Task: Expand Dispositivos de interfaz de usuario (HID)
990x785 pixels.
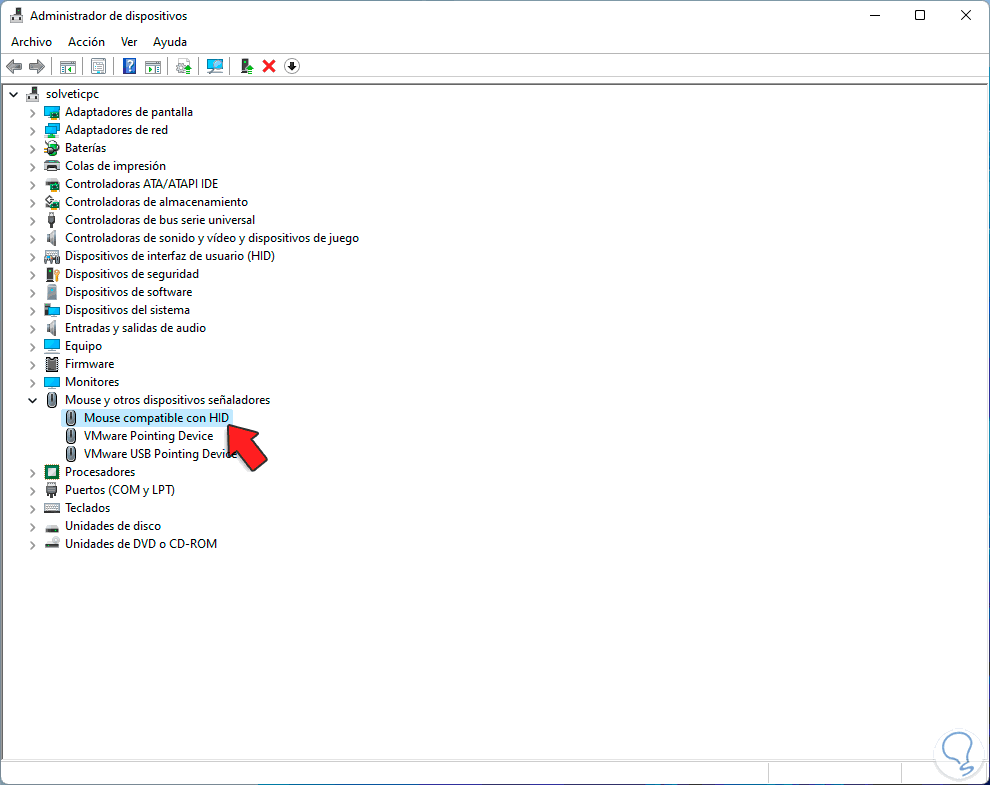Action: coord(32,257)
